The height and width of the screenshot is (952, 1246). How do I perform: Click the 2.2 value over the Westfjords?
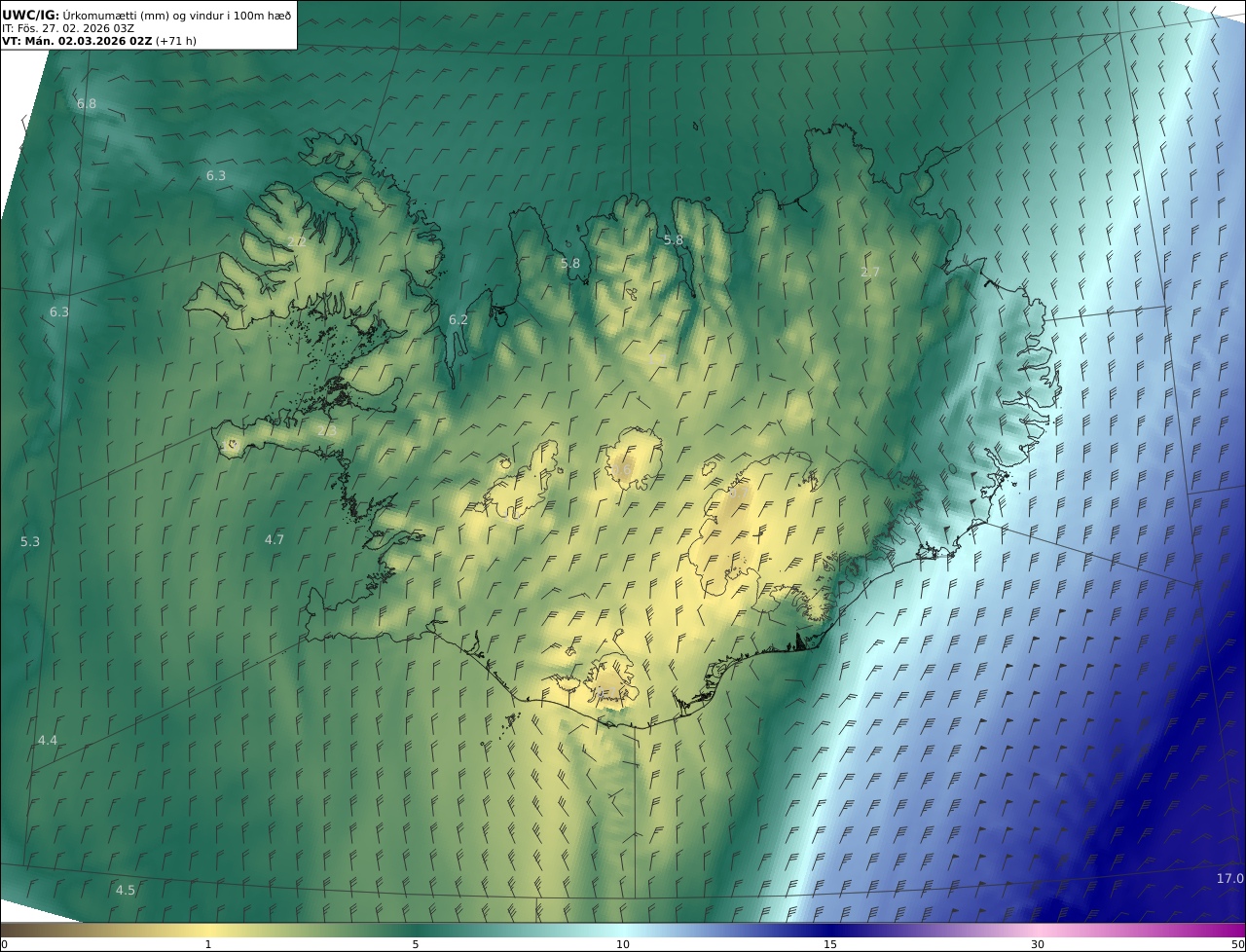pos(297,241)
